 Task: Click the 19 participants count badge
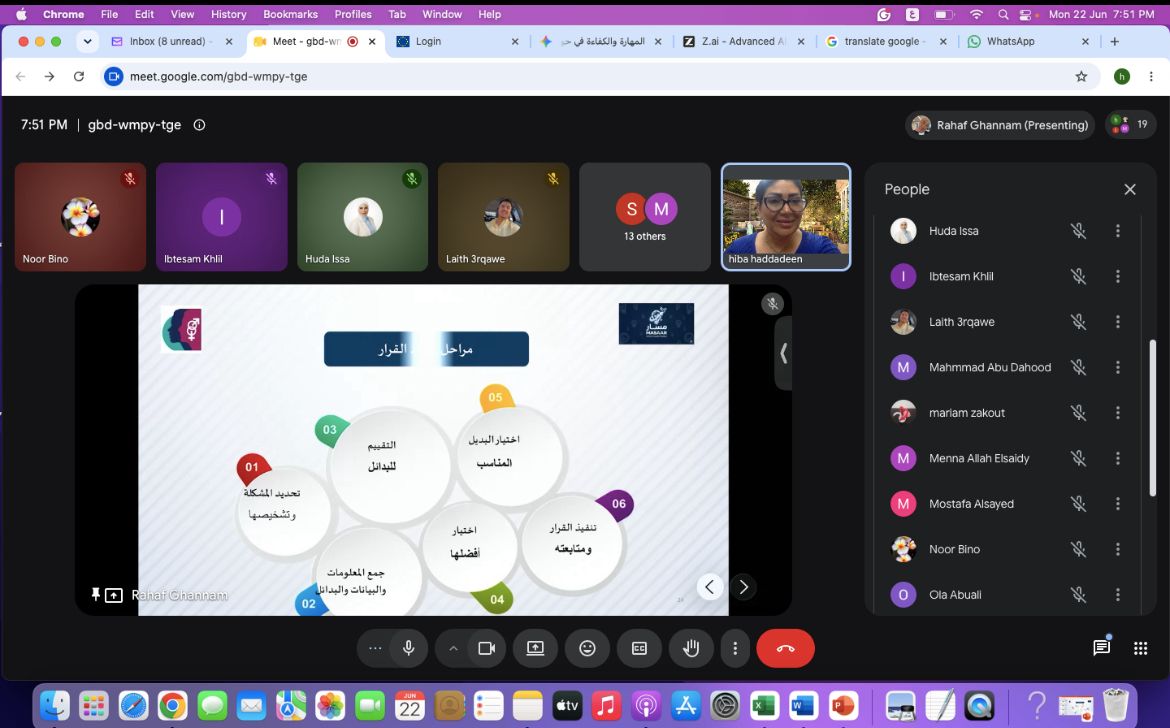click(x=1130, y=125)
